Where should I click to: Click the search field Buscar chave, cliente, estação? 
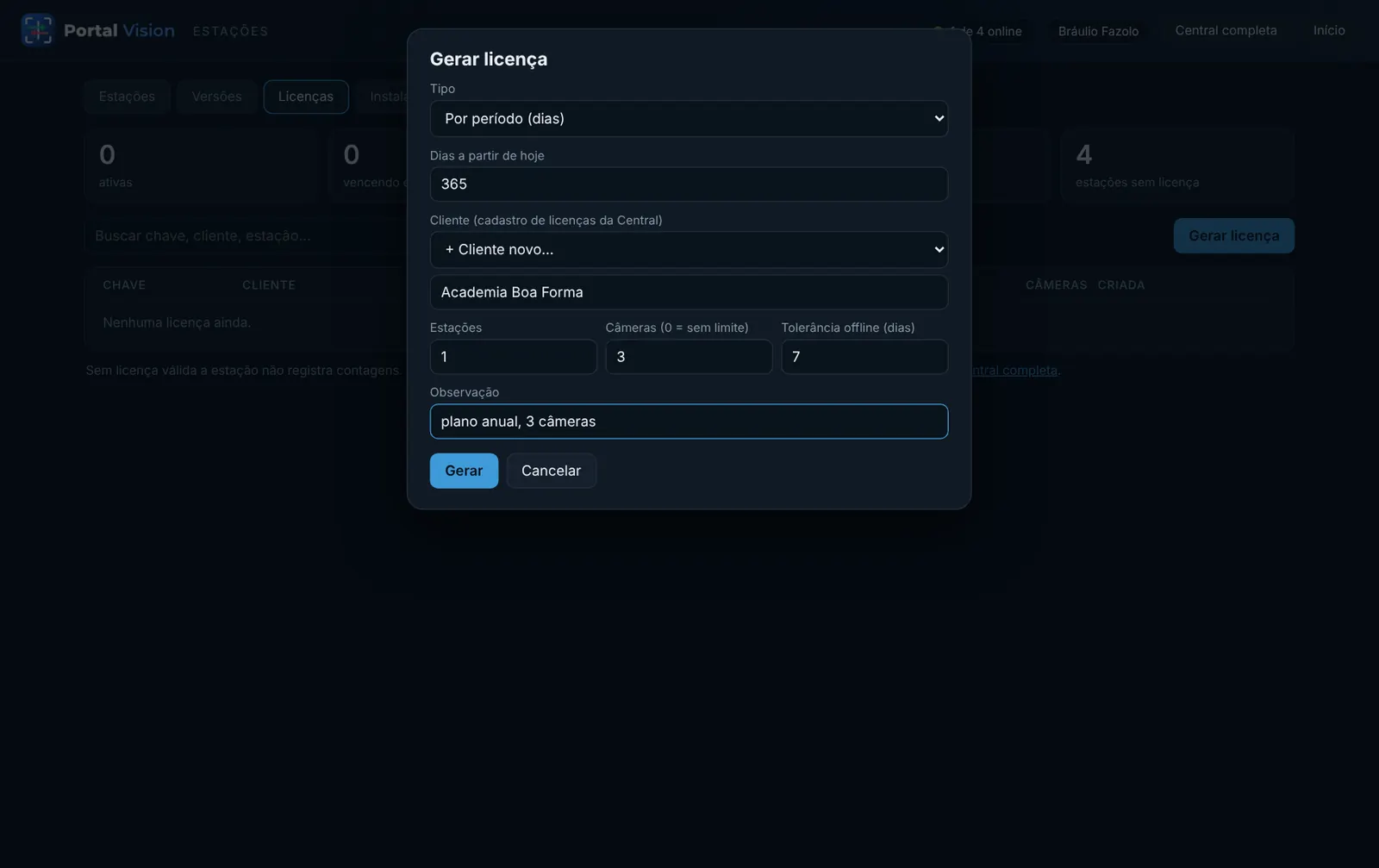click(246, 235)
